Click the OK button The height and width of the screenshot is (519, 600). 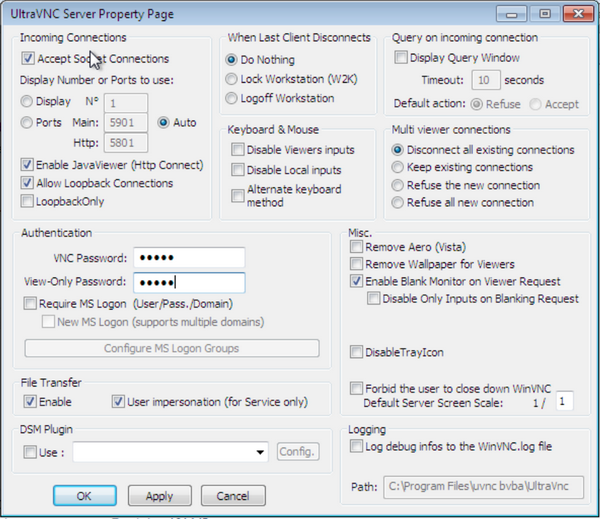85,496
